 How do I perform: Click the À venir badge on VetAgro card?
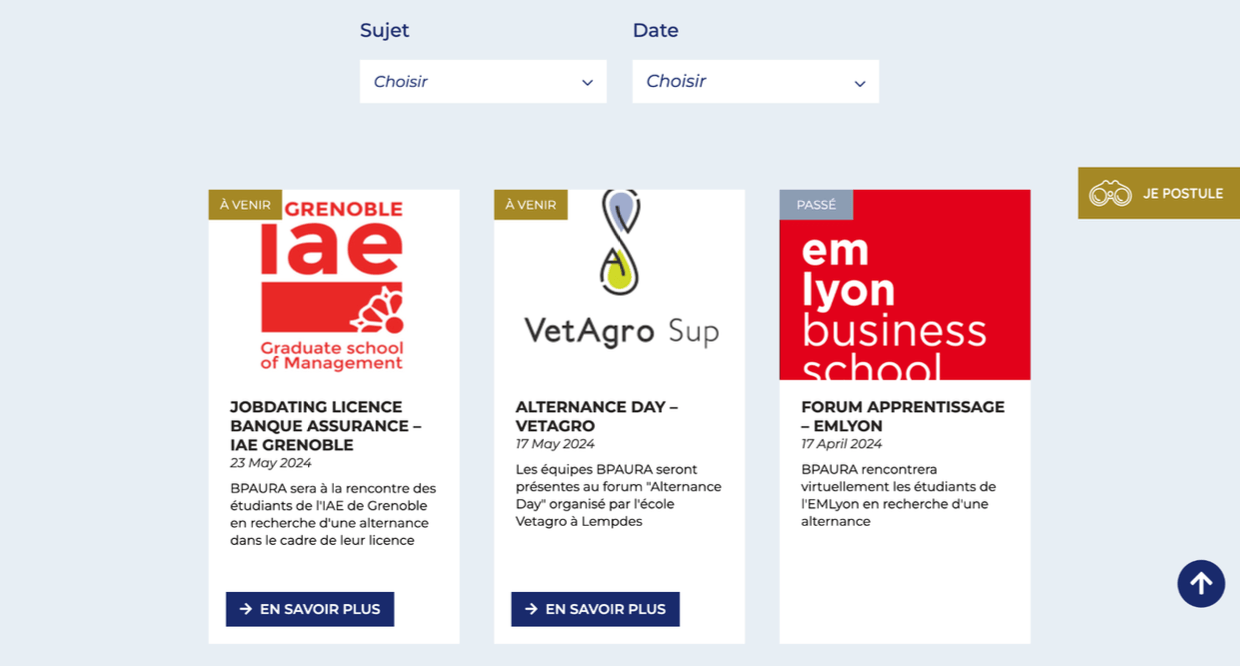(530, 205)
